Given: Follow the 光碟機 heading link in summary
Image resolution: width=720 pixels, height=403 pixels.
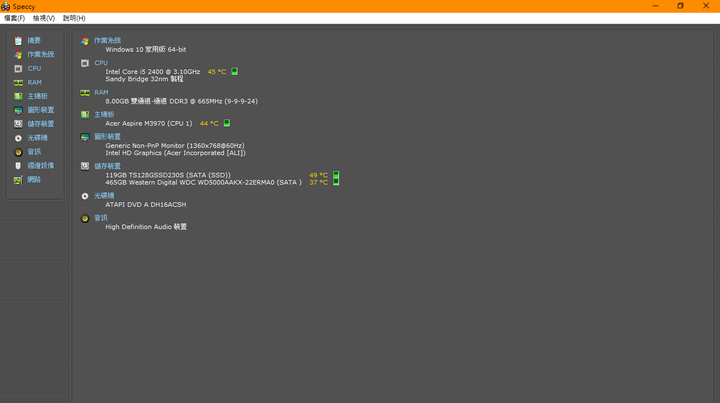Looking at the screenshot, I should pos(104,196).
